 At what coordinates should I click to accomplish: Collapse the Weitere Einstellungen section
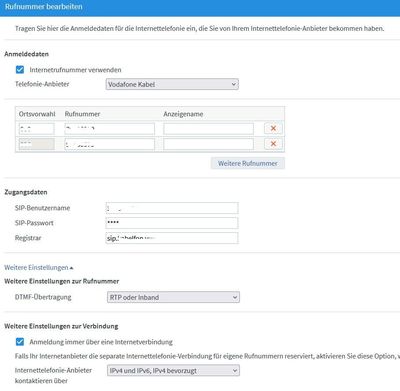[39, 267]
